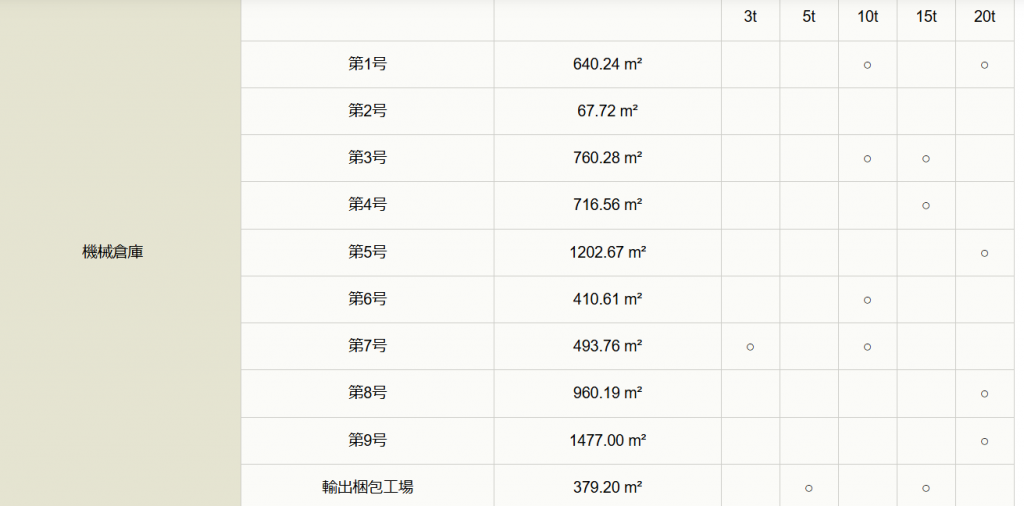Click the 10t circle mark for 第6号
1024x506 pixels.
coord(867,300)
